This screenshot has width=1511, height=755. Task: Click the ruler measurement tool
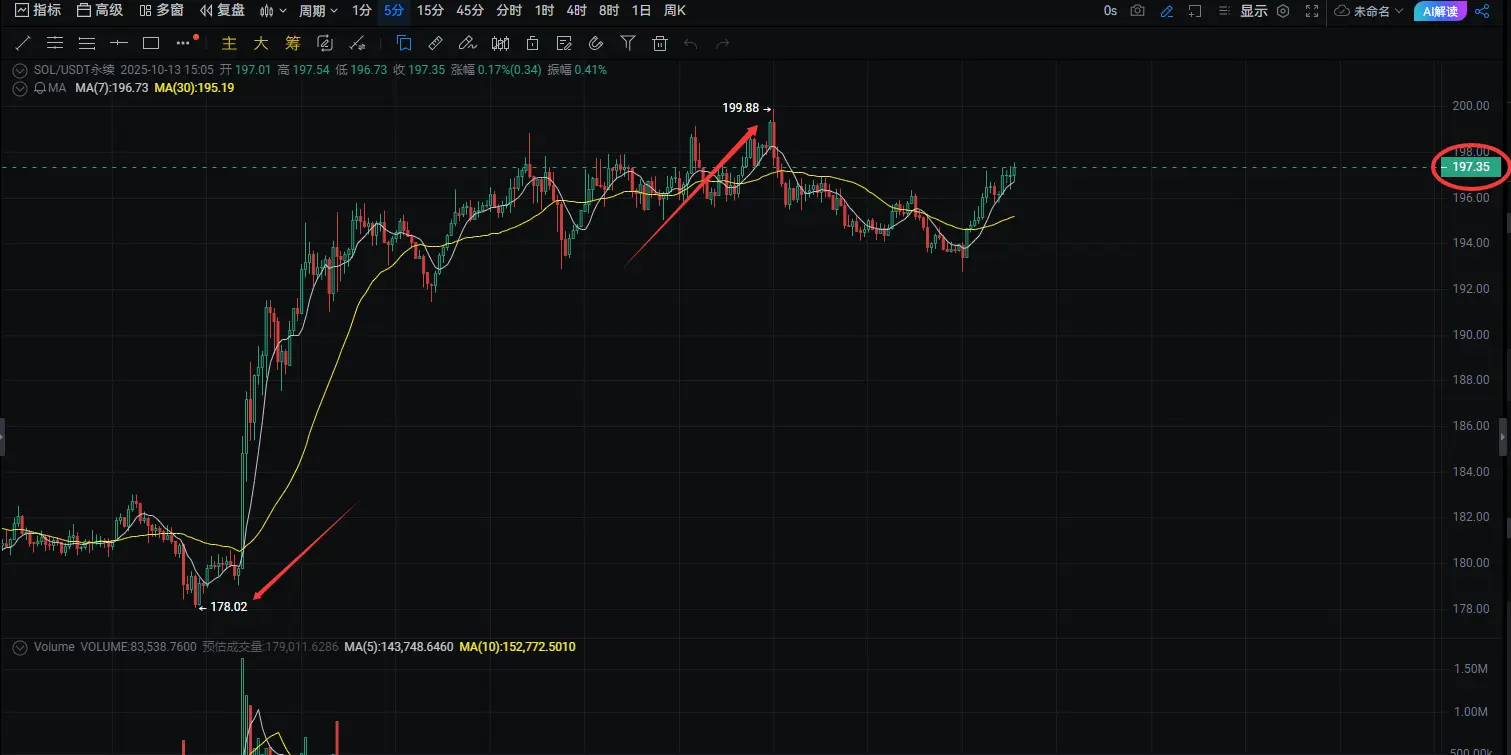[435, 43]
